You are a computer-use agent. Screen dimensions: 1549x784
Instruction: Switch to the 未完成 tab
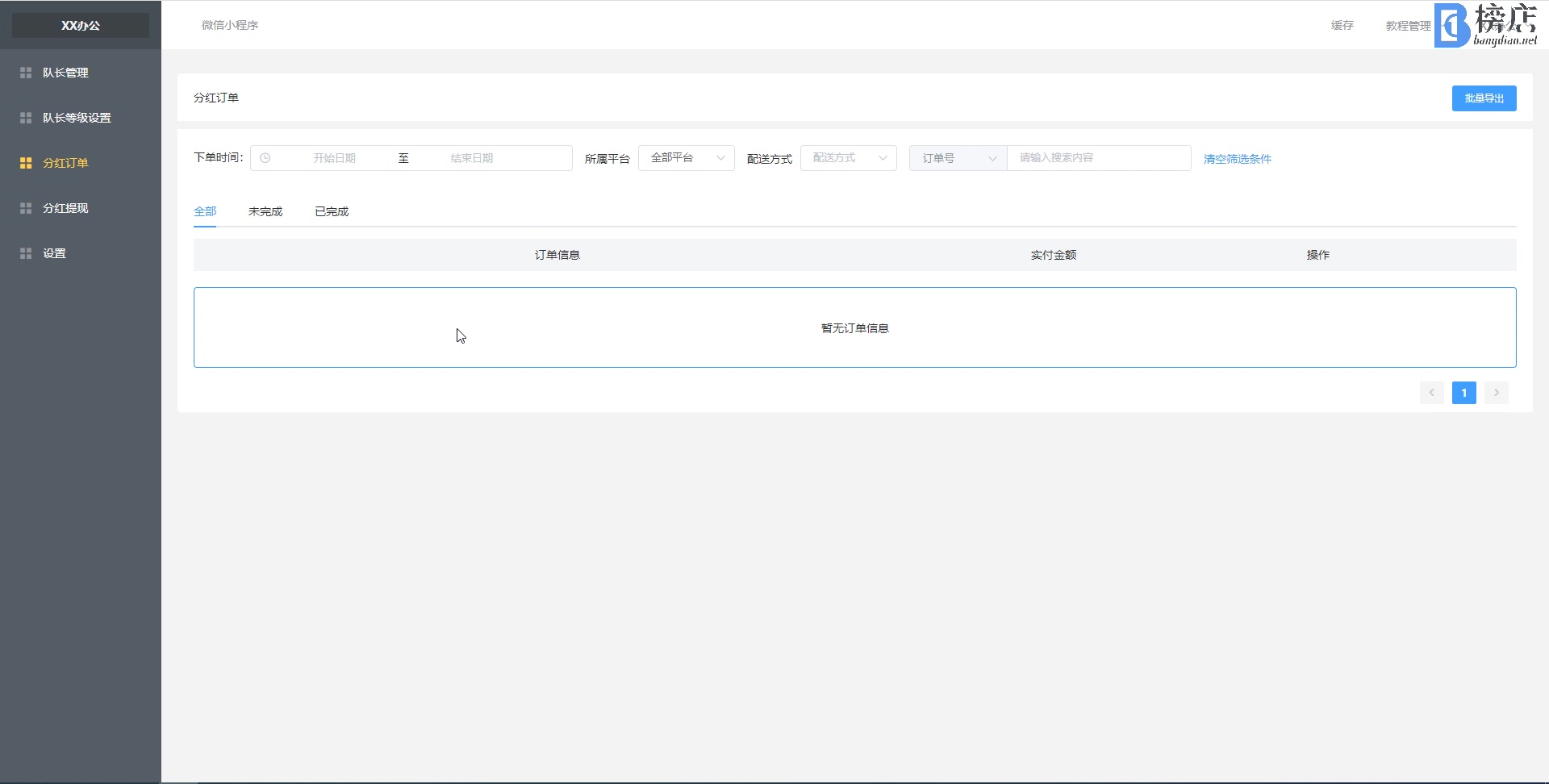pos(265,211)
